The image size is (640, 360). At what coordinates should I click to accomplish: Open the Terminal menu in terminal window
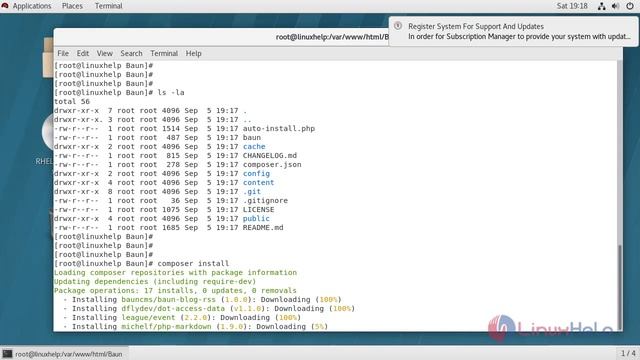164,53
